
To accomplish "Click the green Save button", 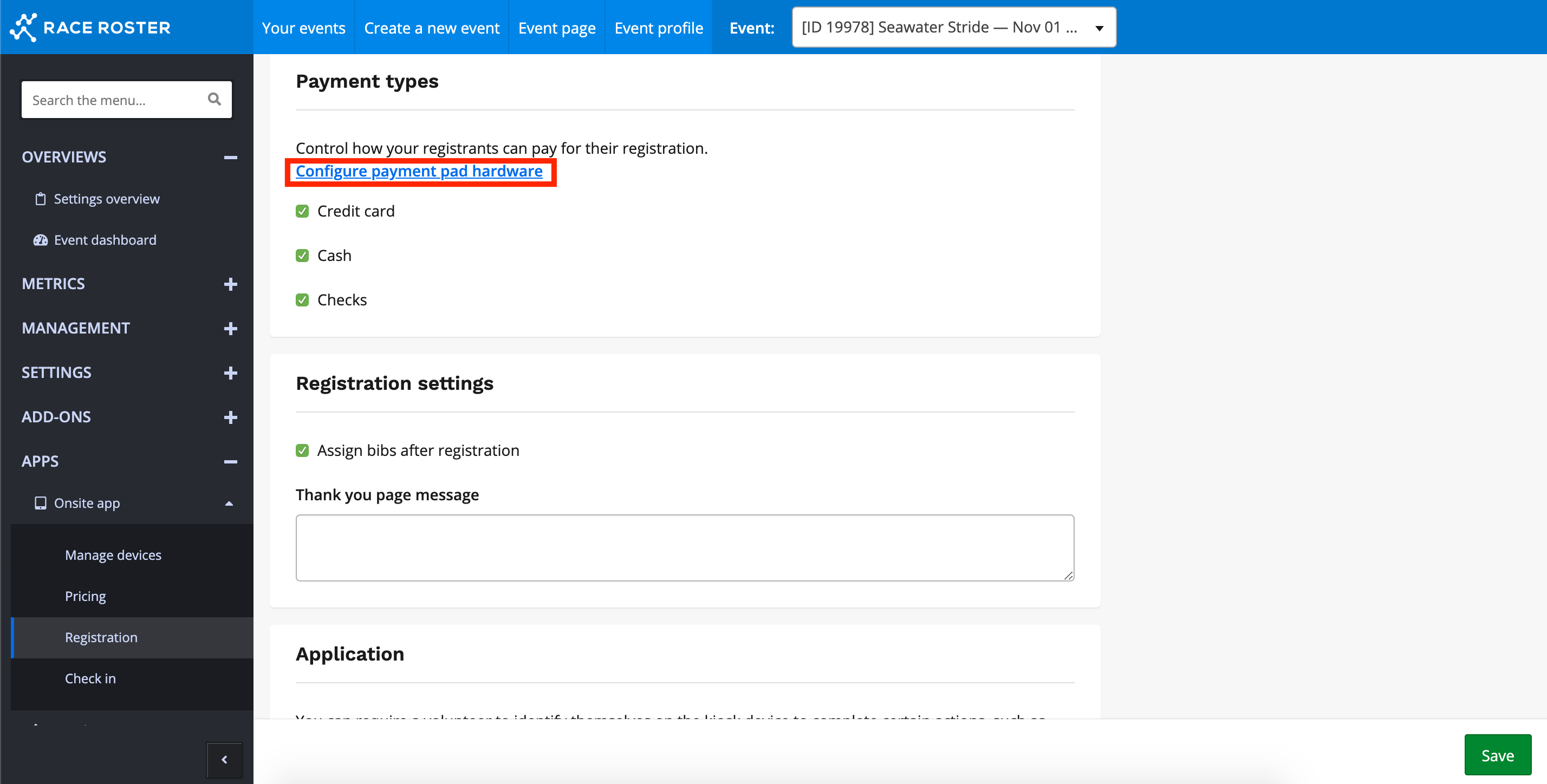I will tap(1497, 755).
